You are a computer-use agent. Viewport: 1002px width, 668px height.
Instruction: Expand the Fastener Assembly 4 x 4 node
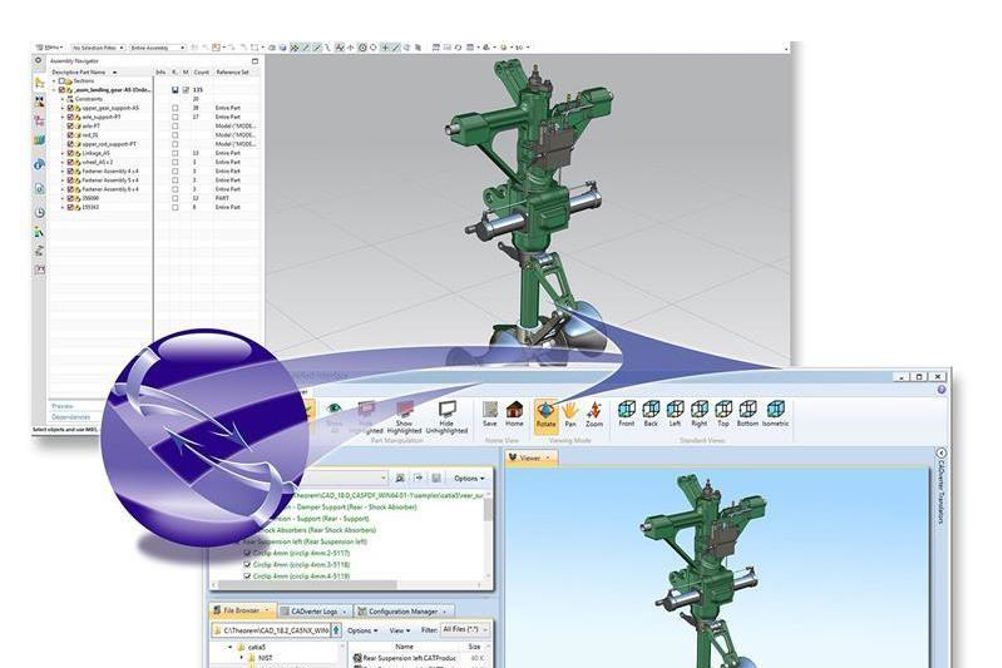(x=63, y=171)
